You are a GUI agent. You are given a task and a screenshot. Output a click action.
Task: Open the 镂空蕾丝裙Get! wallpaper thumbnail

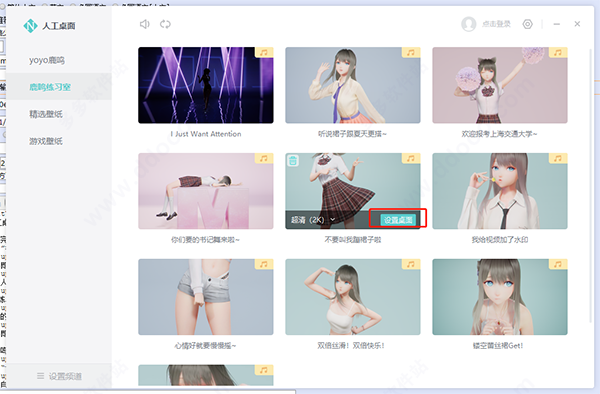(x=500, y=297)
